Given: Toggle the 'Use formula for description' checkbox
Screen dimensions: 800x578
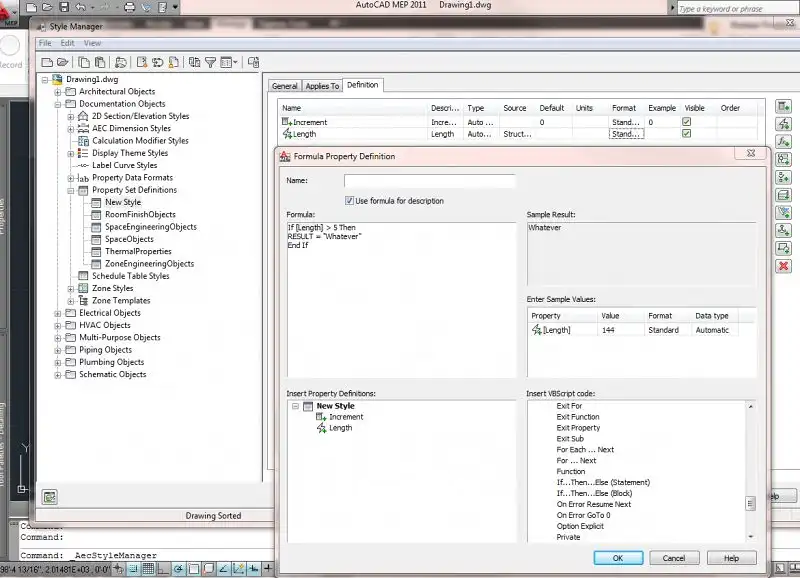Looking at the screenshot, I should point(350,201).
